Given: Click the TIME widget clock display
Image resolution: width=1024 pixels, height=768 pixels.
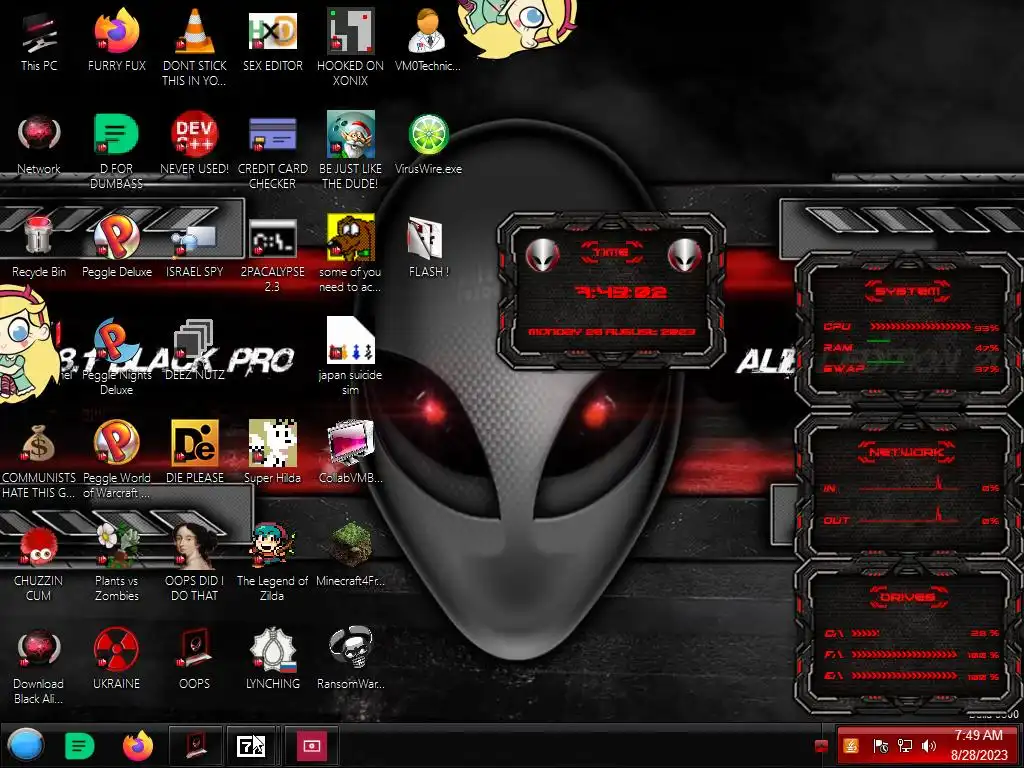Looking at the screenshot, I should tap(620, 292).
